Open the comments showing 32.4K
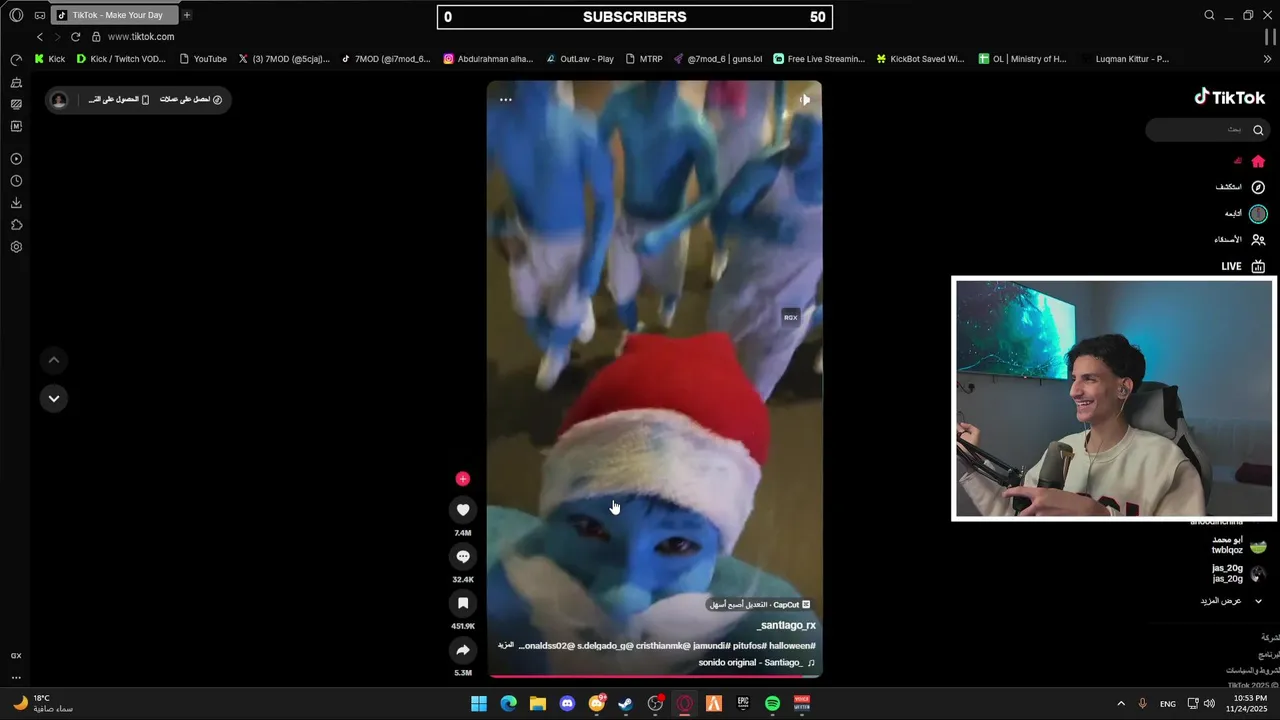 tap(463, 557)
